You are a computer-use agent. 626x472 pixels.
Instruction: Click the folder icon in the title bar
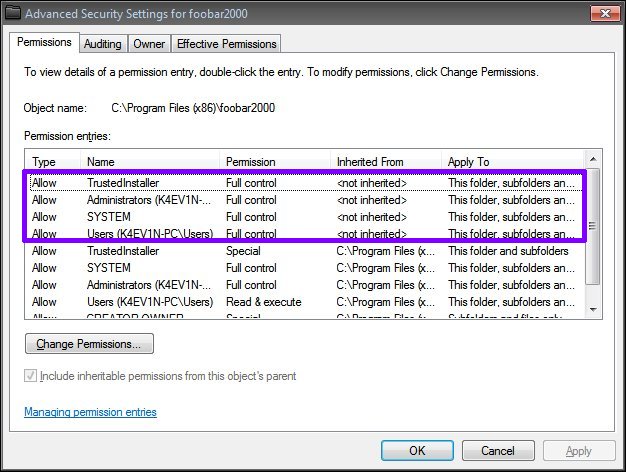click(12, 14)
